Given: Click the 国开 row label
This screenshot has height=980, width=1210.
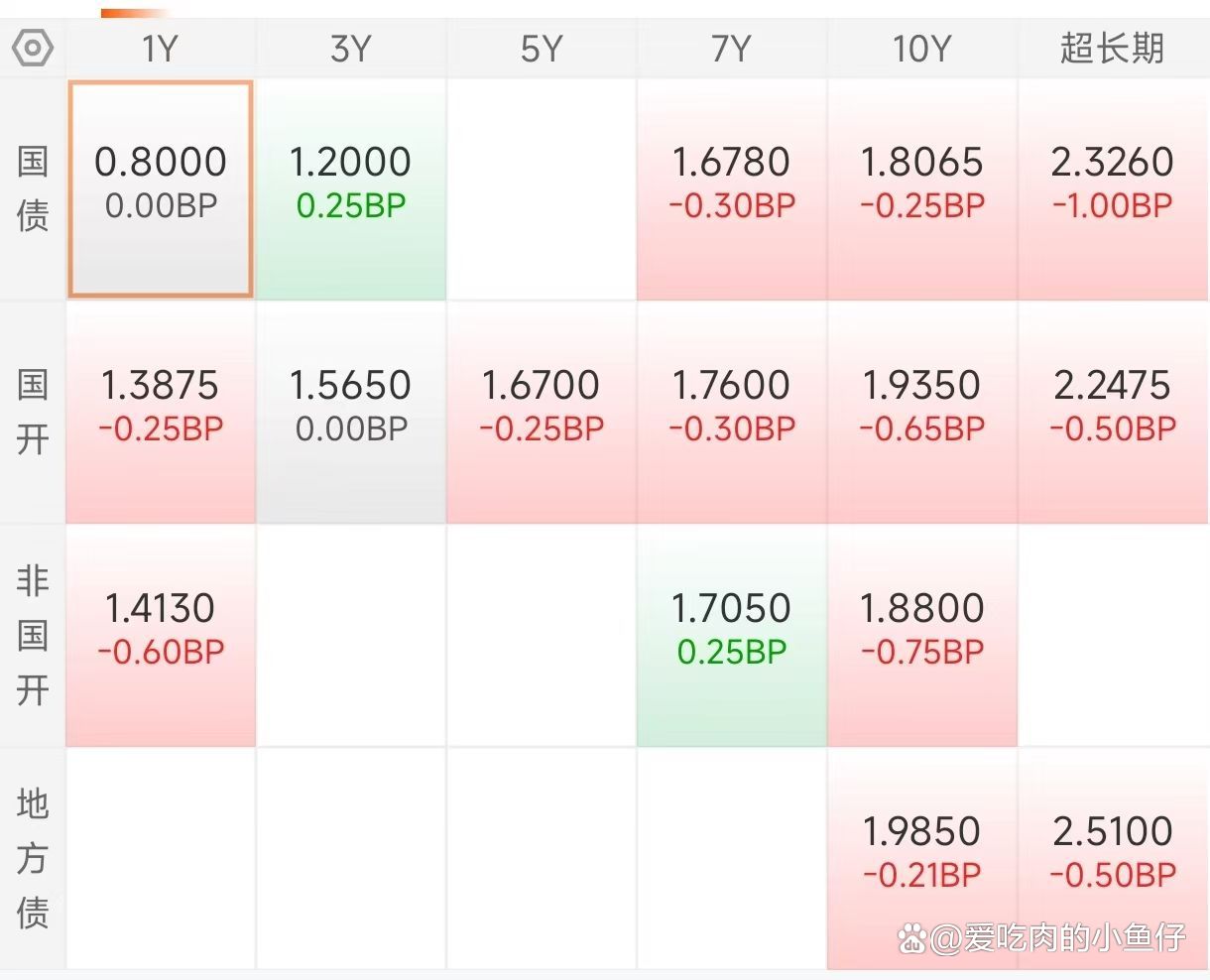Looking at the screenshot, I should [x=33, y=412].
